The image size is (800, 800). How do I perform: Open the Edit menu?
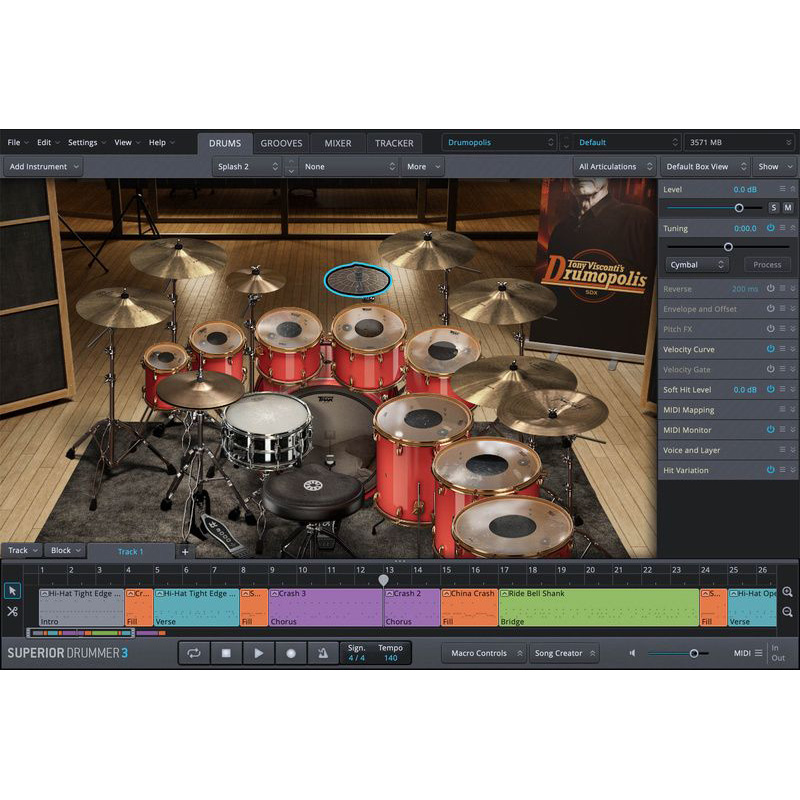47,142
